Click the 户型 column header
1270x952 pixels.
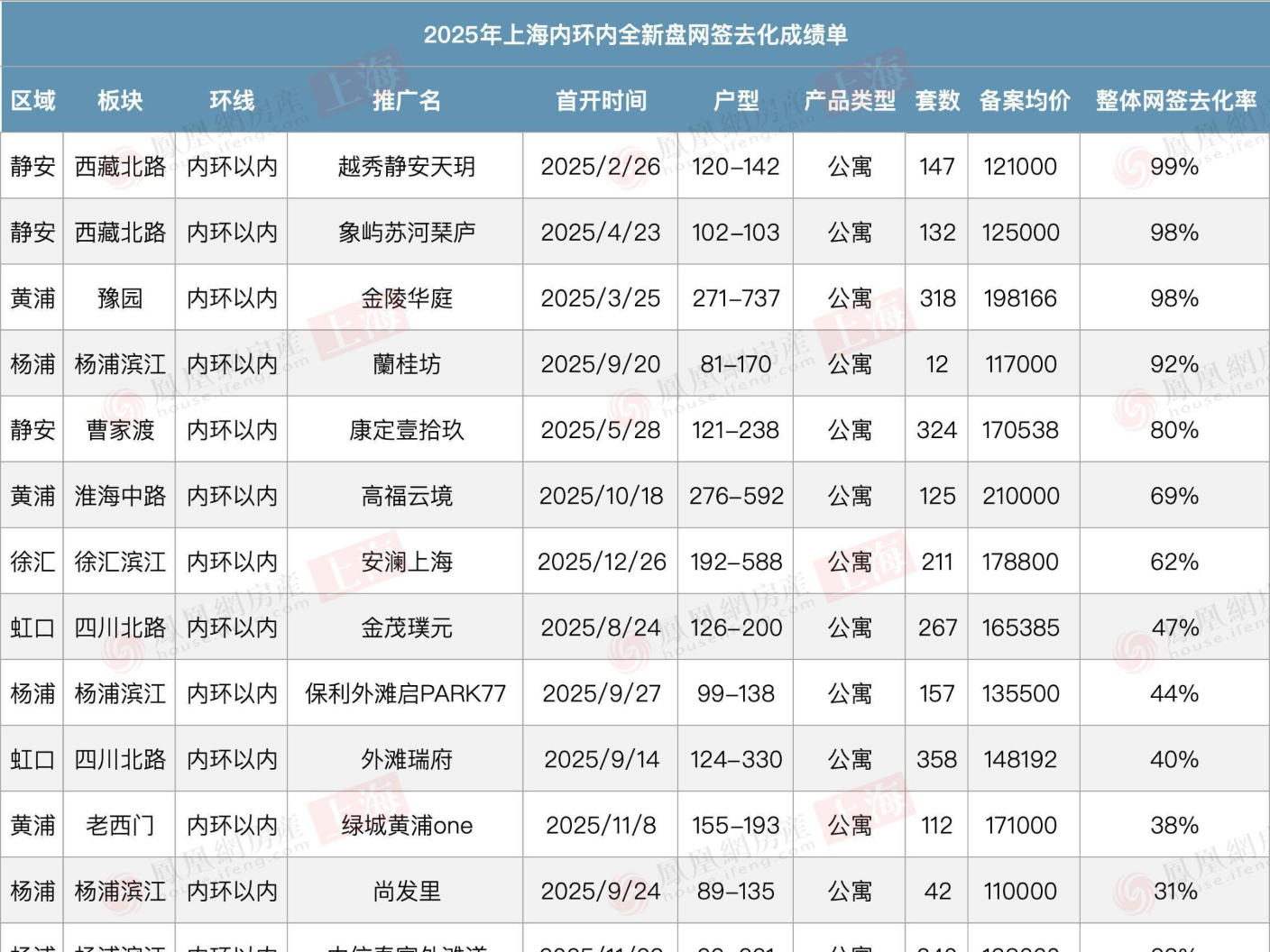pyautogui.click(x=736, y=101)
